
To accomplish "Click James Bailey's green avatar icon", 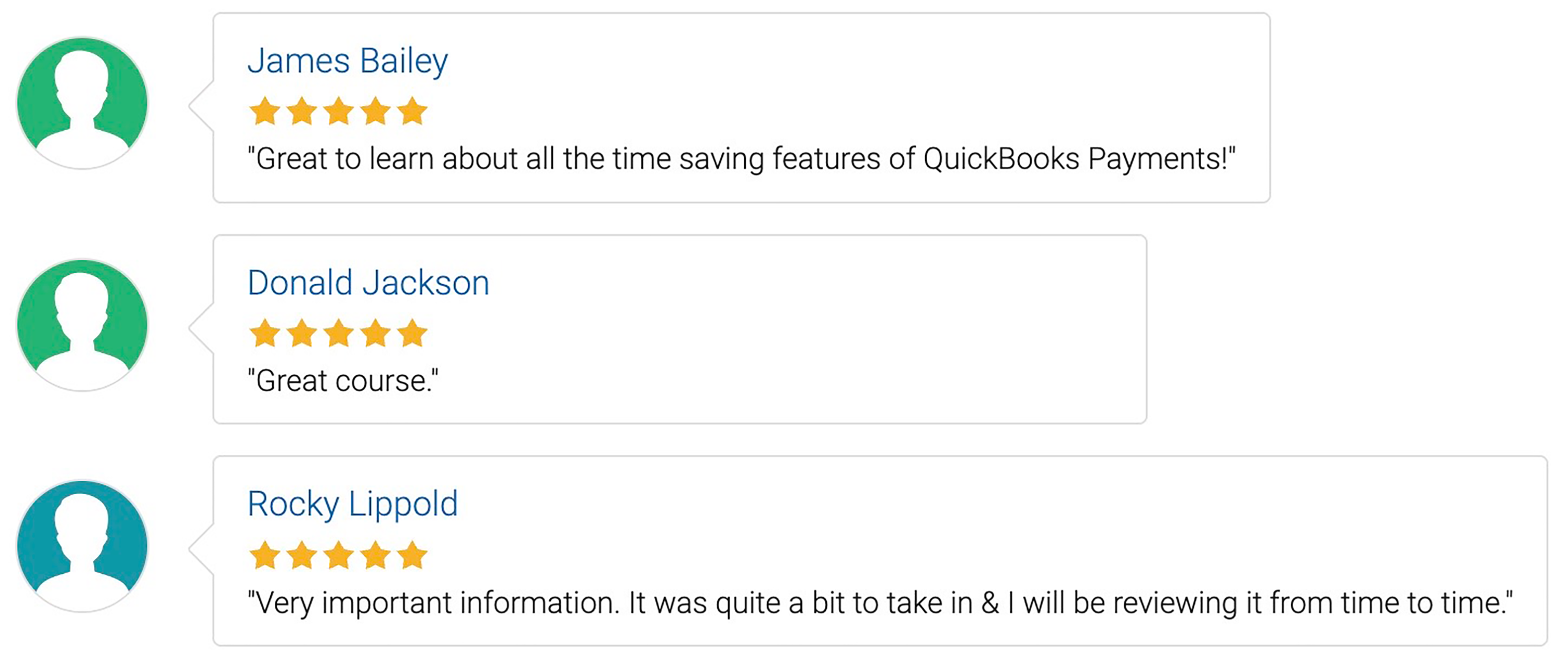I will (82, 103).
